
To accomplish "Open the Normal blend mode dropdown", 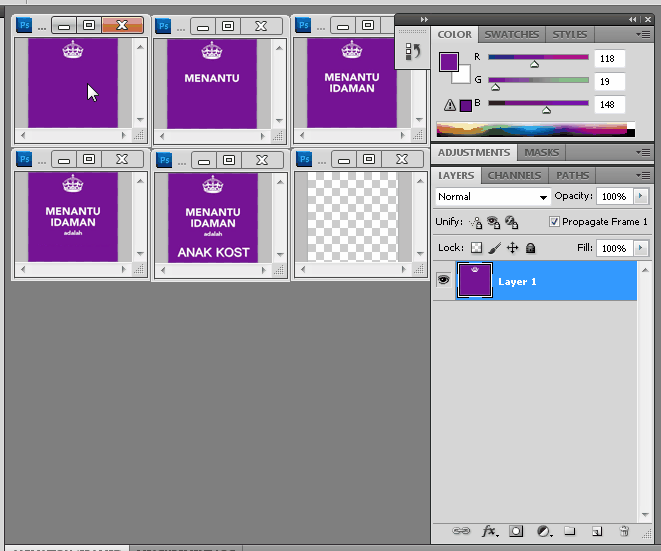I will point(493,197).
